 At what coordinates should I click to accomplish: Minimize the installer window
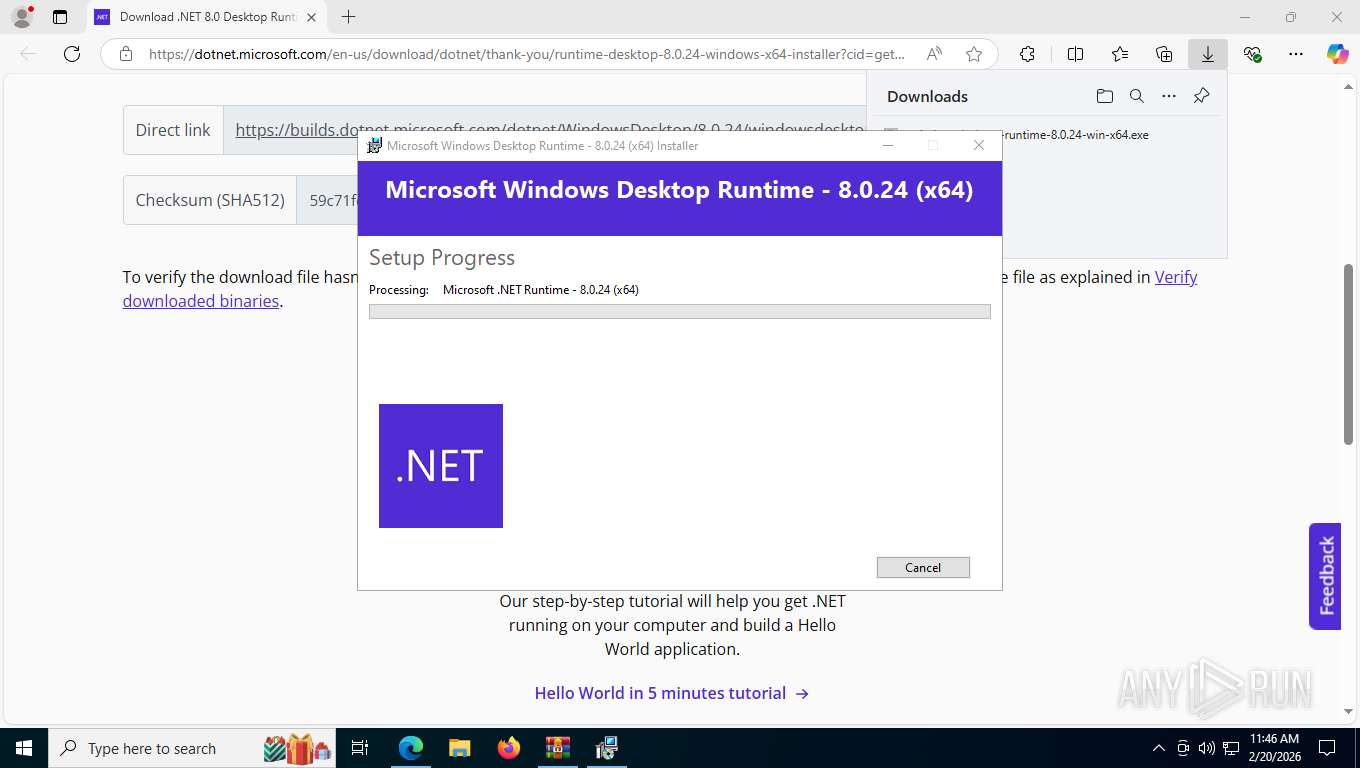click(x=887, y=146)
